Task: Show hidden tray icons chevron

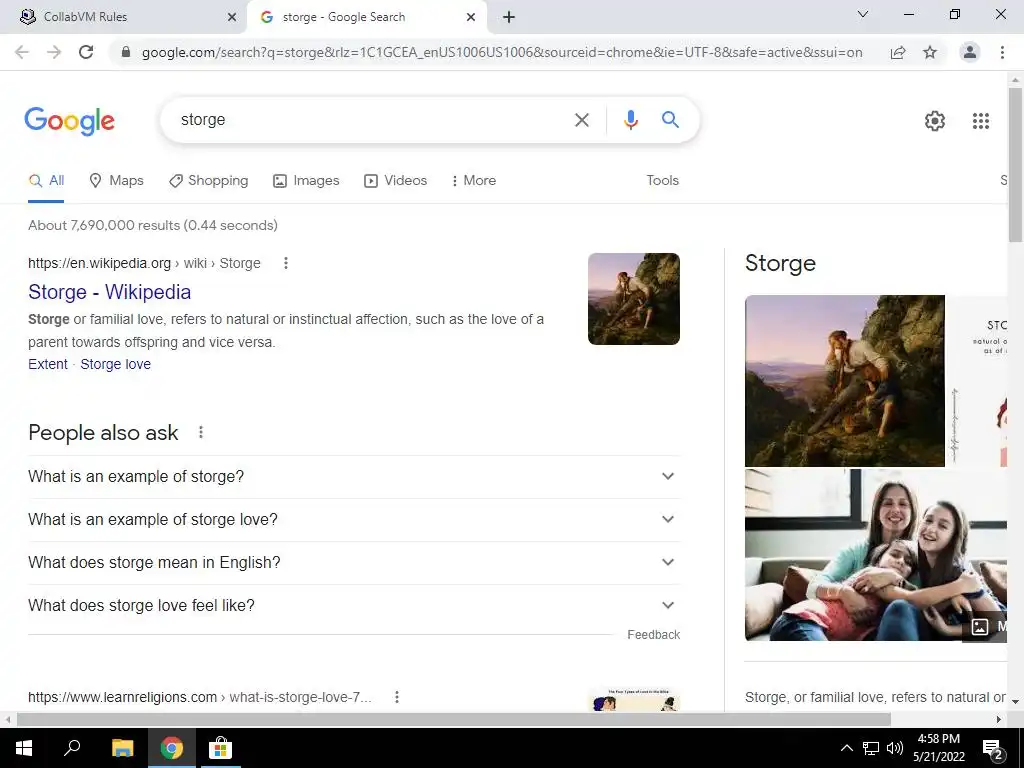Action: coord(846,748)
